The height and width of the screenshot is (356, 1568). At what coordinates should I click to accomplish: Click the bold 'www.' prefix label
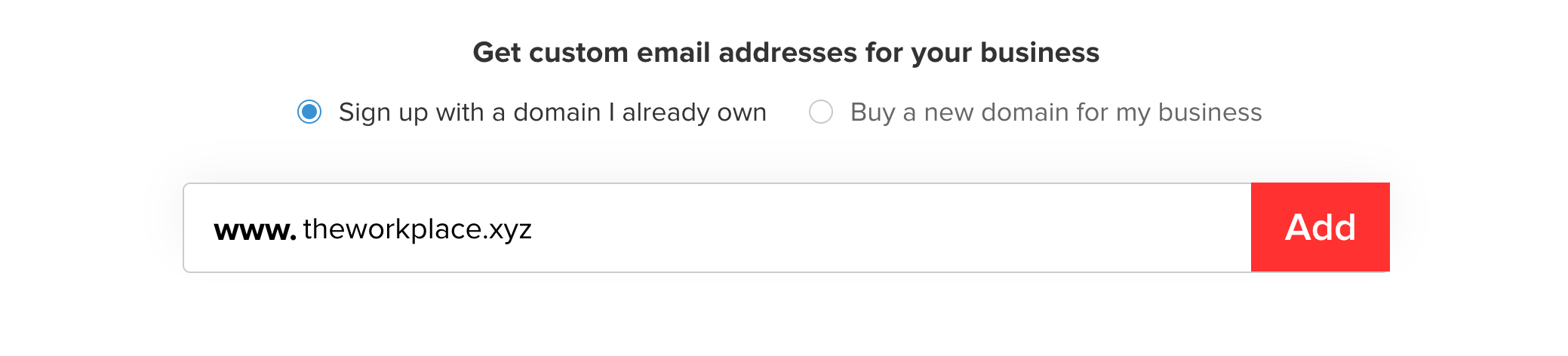pos(254,229)
